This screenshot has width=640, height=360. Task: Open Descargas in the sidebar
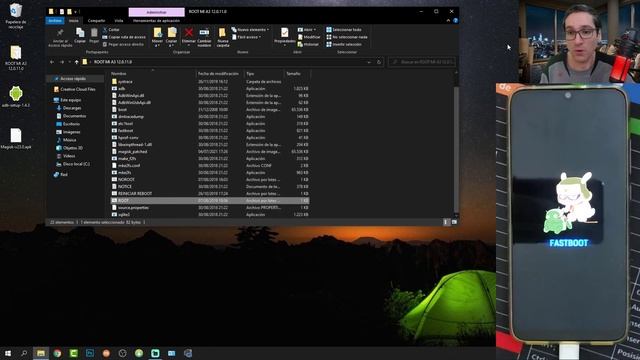coord(69,108)
